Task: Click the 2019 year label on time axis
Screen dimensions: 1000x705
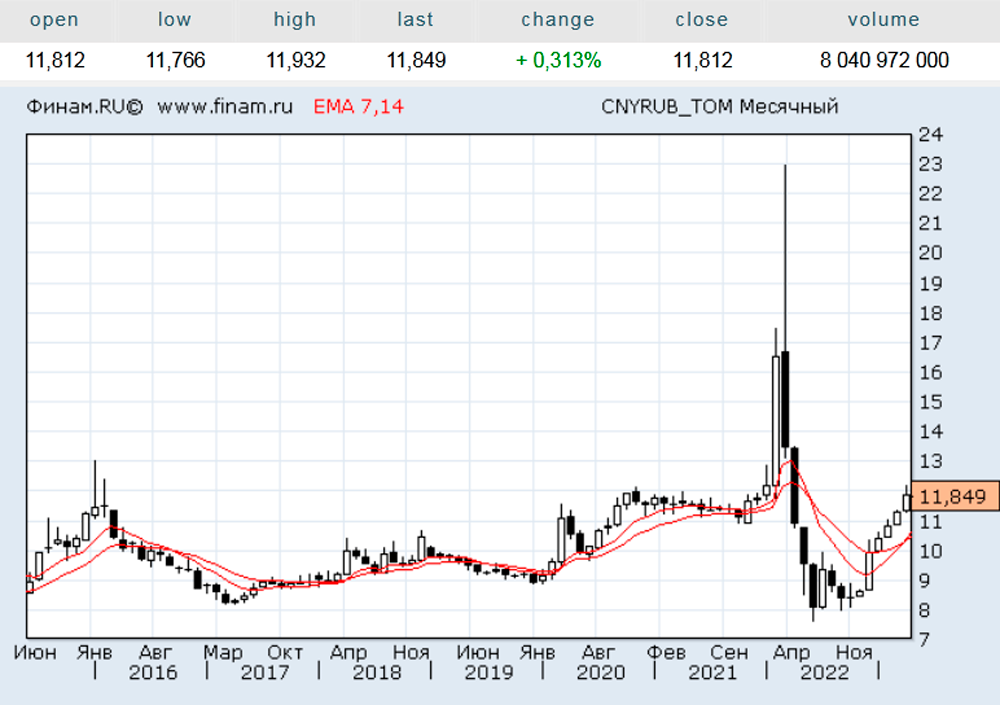Action: click(488, 672)
